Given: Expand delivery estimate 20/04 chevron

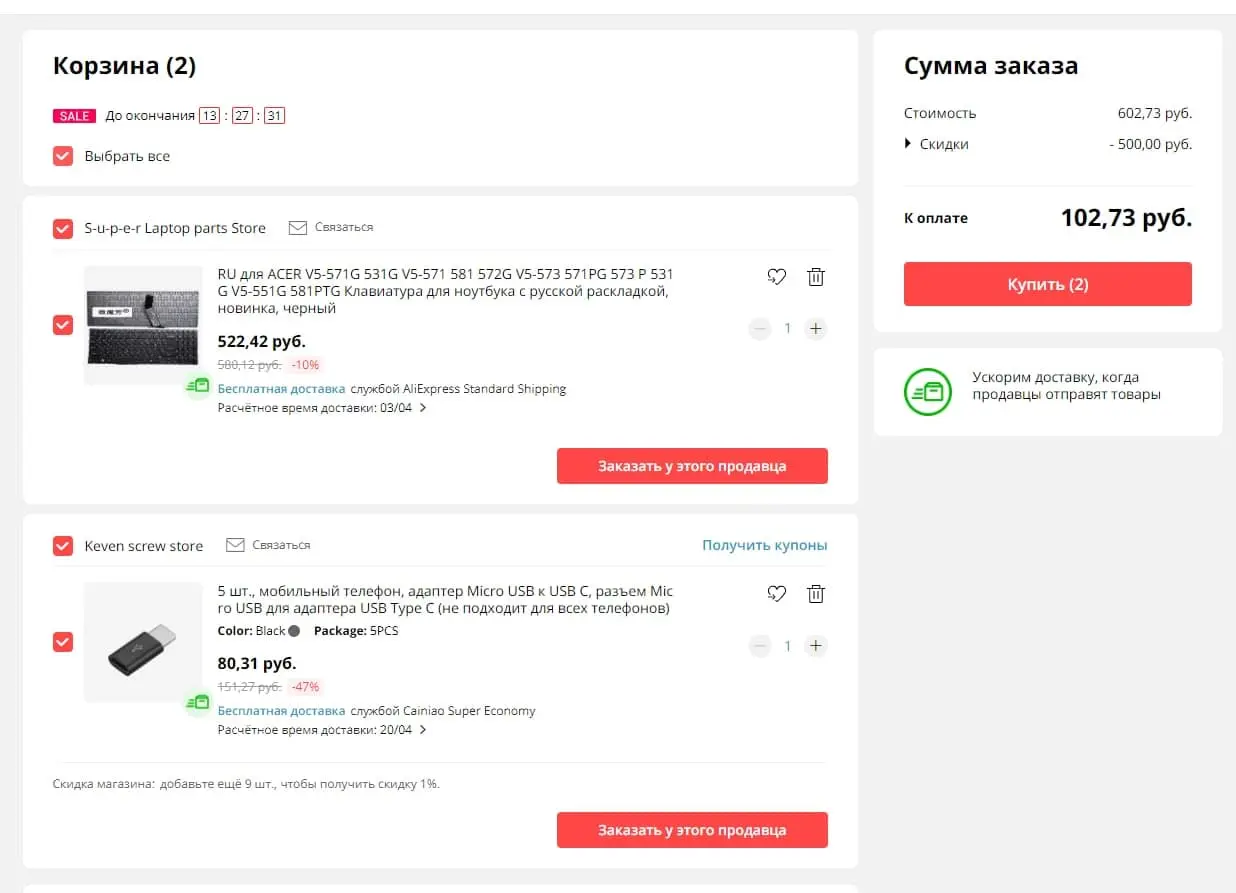Looking at the screenshot, I should 423,730.
